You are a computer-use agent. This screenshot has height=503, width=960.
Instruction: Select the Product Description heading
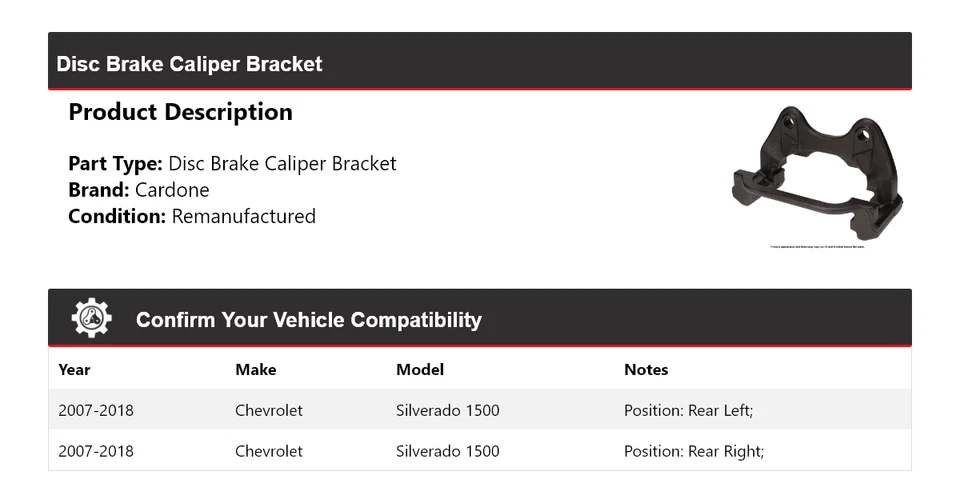coord(180,112)
